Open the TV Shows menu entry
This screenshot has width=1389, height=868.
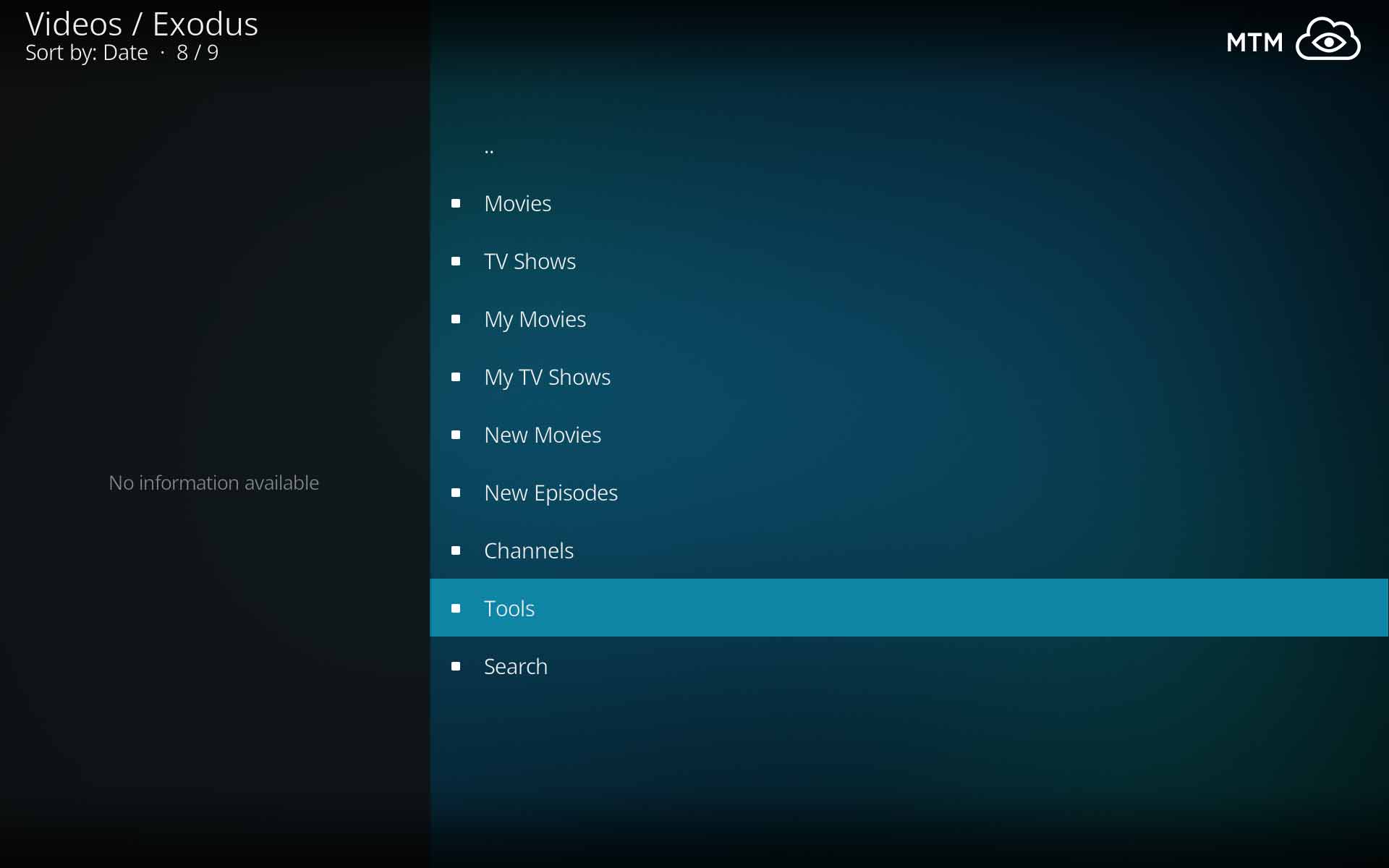click(x=909, y=261)
